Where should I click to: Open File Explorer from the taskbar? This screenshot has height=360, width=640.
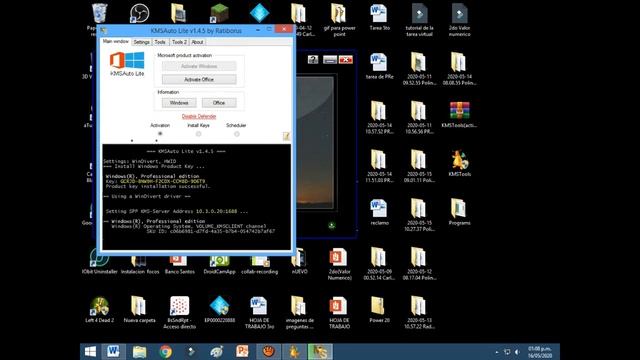139,352
